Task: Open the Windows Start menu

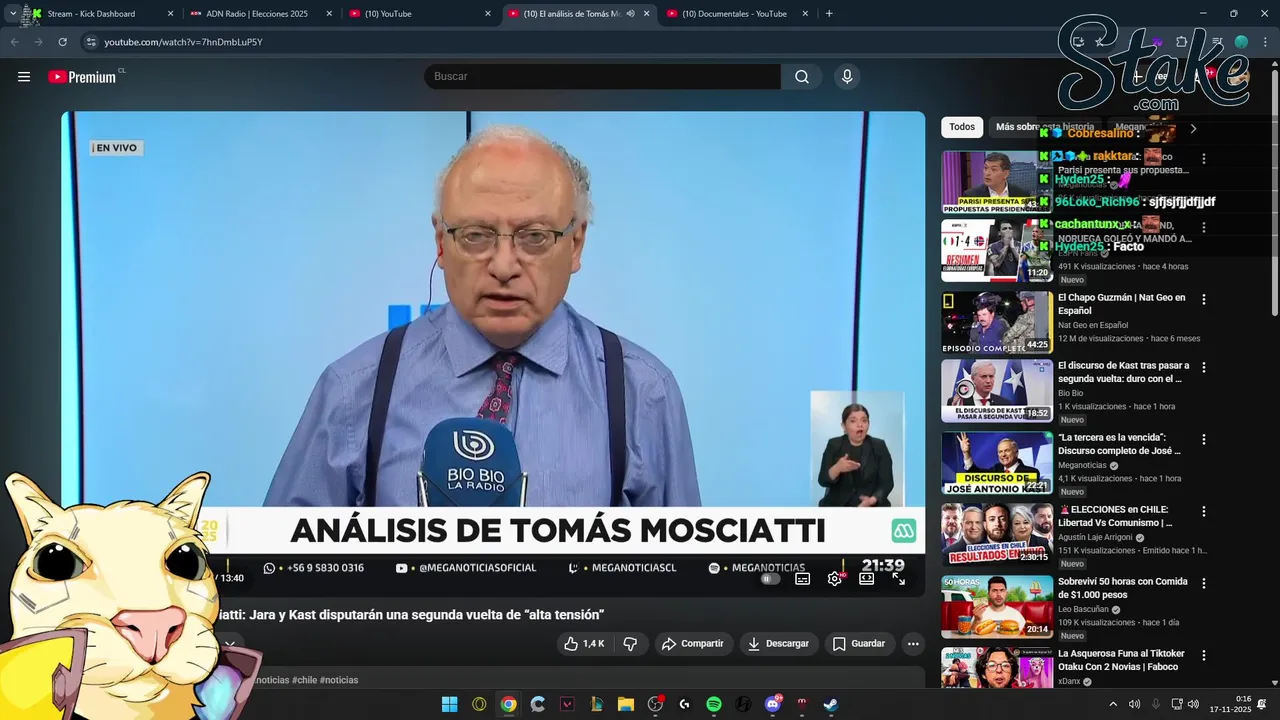Action: (449, 704)
